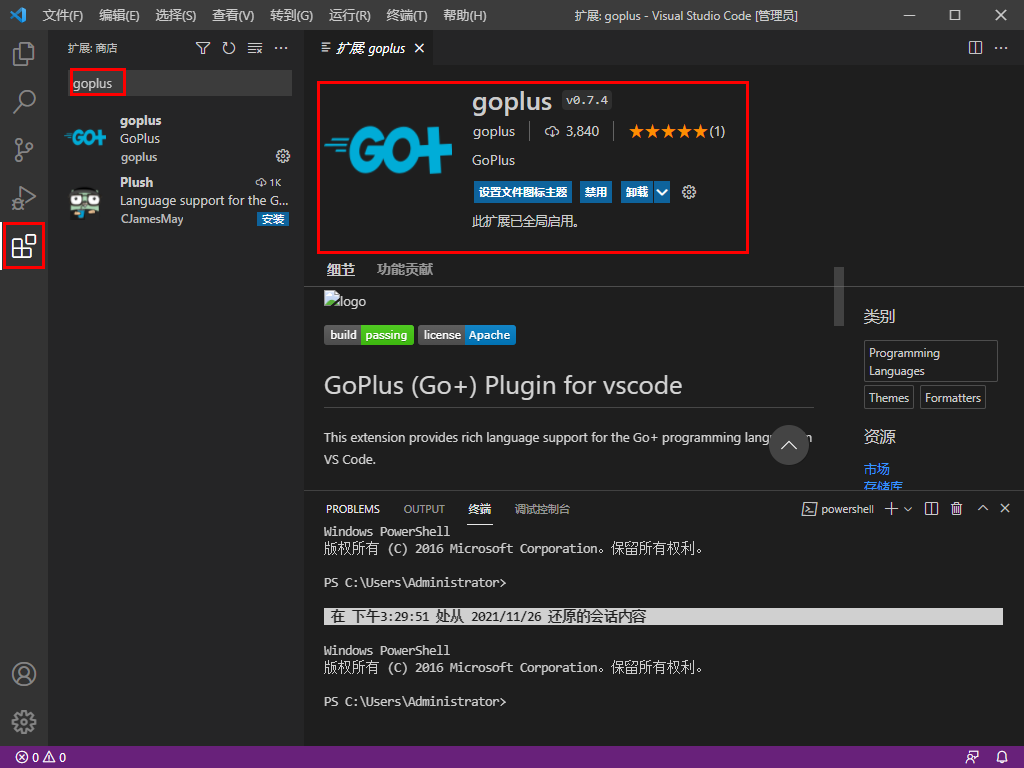This screenshot has width=1024, height=768.
Task: Open notifications bell in status bar
Action: [1002, 758]
